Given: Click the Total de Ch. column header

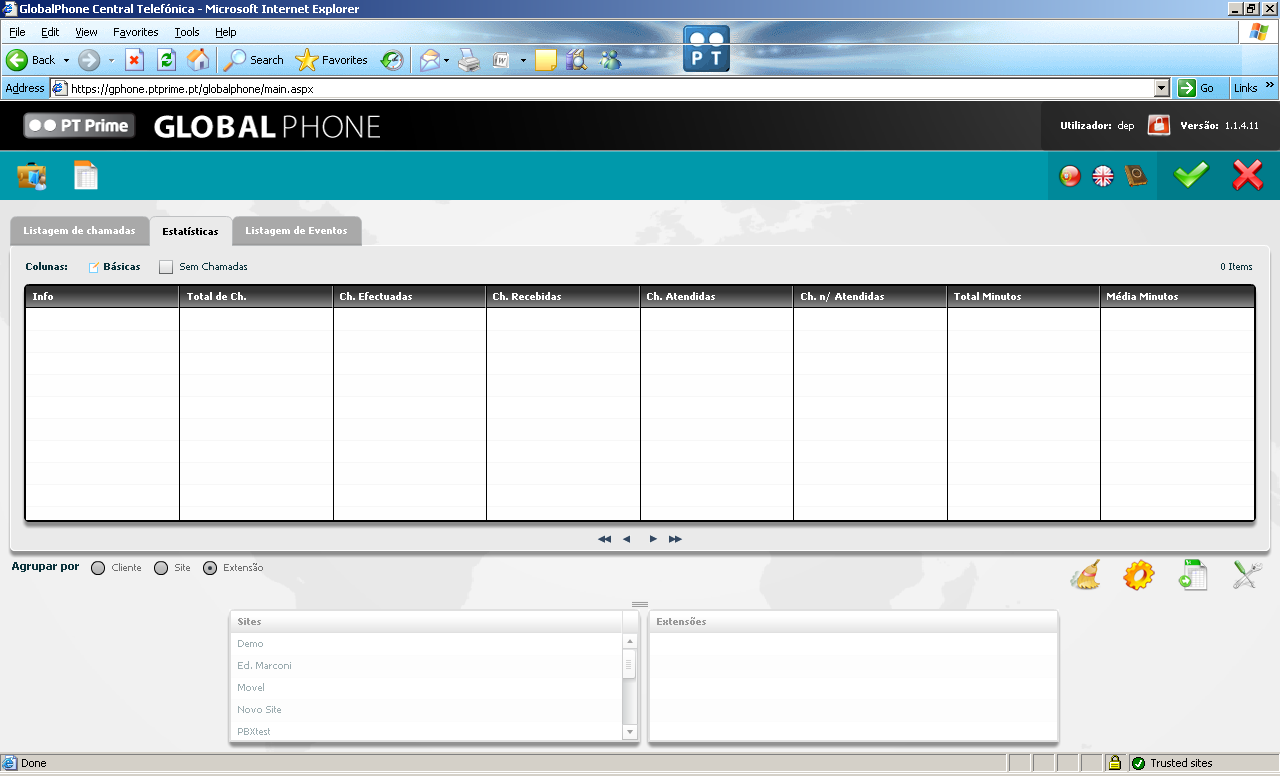Looking at the screenshot, I should tap(256, 296).
